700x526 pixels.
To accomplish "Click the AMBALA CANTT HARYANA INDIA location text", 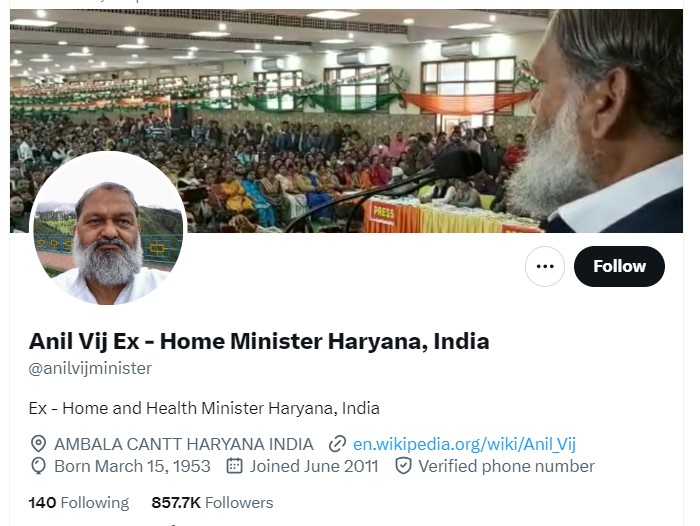I will coord(183,444).
